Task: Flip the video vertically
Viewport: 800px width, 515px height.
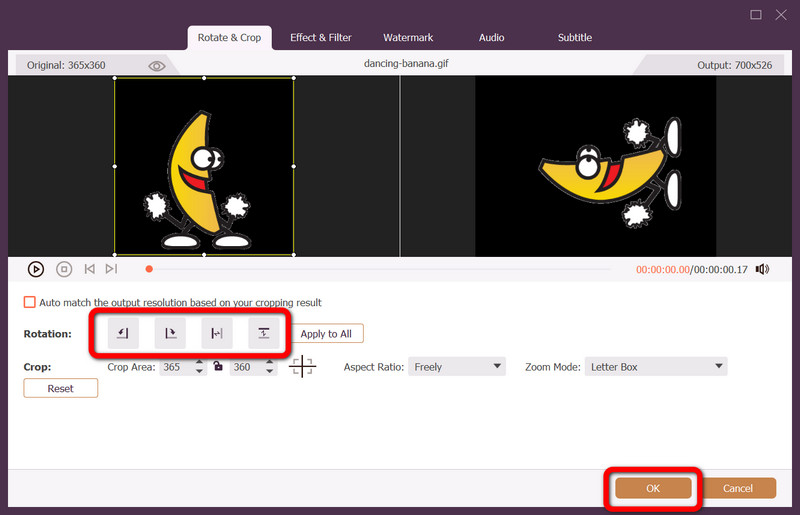Action: pyautogui.click(x=264, y=333)
